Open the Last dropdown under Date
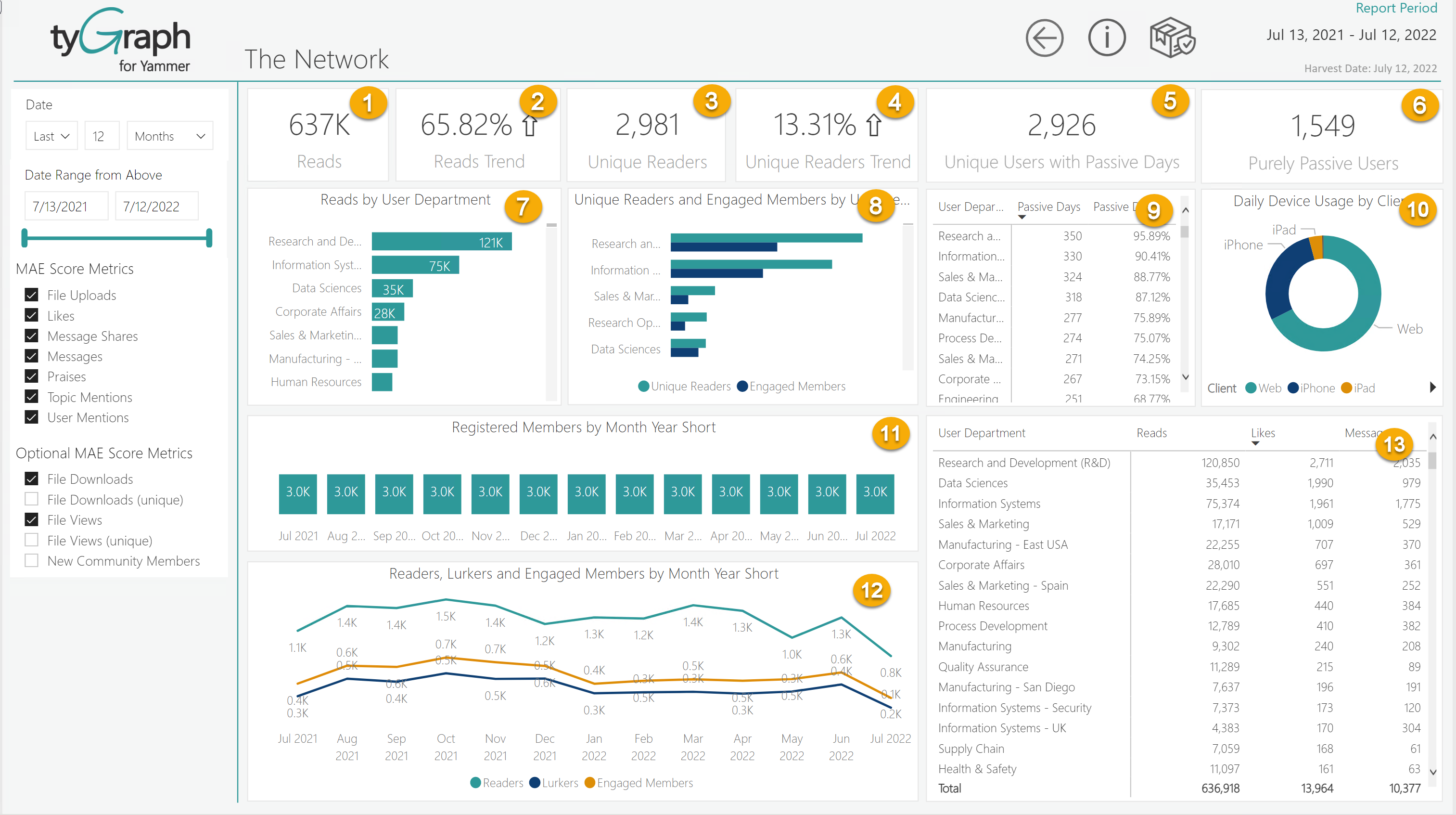Image resolution: width=1456 pixels, height=815 pixels. click(51, 135)
